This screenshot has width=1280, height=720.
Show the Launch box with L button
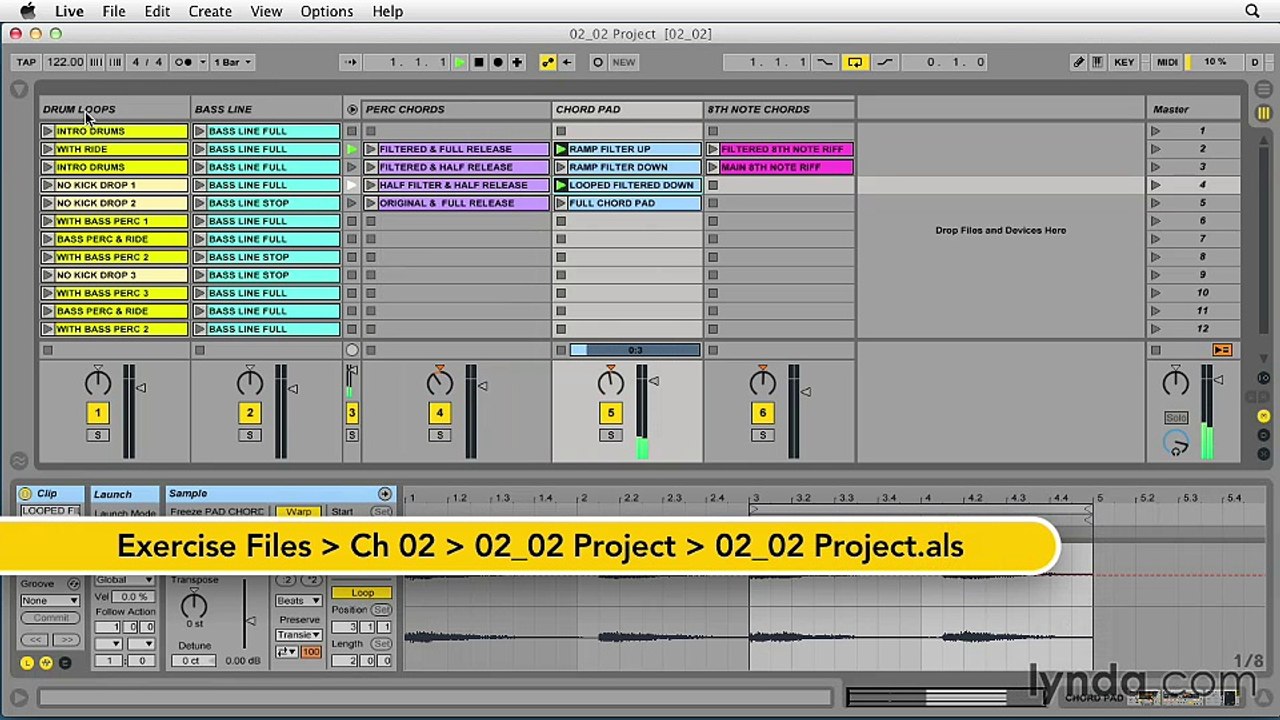tap(27, 662)
